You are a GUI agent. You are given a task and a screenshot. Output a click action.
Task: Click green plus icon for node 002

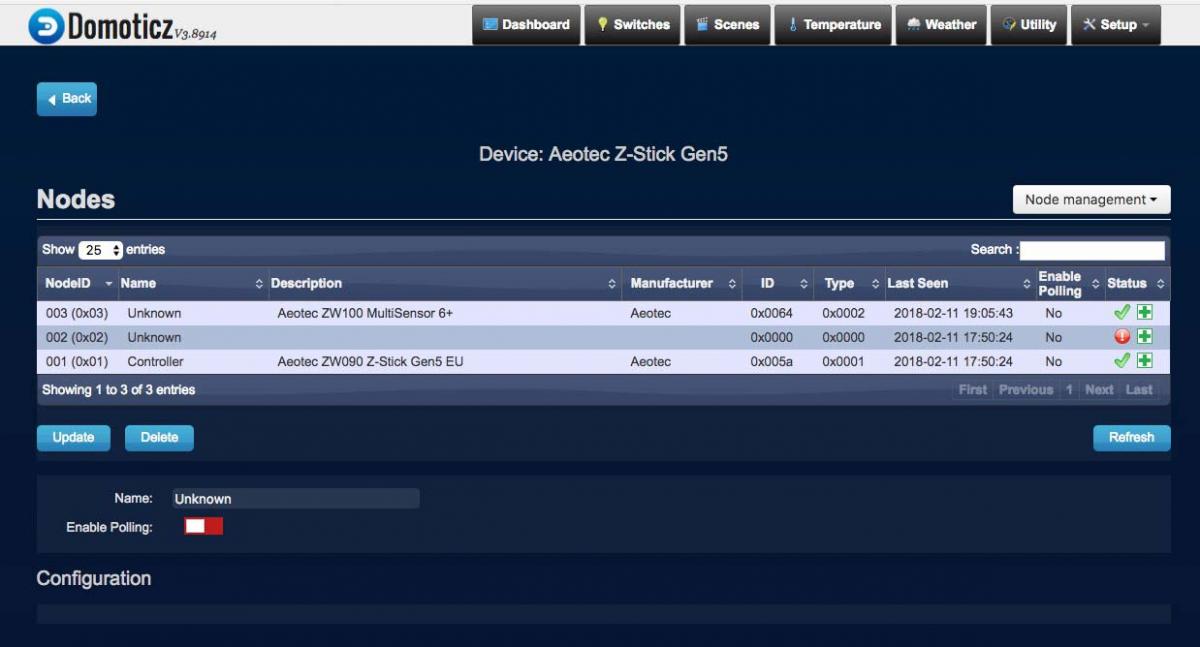coord(1145,337)
